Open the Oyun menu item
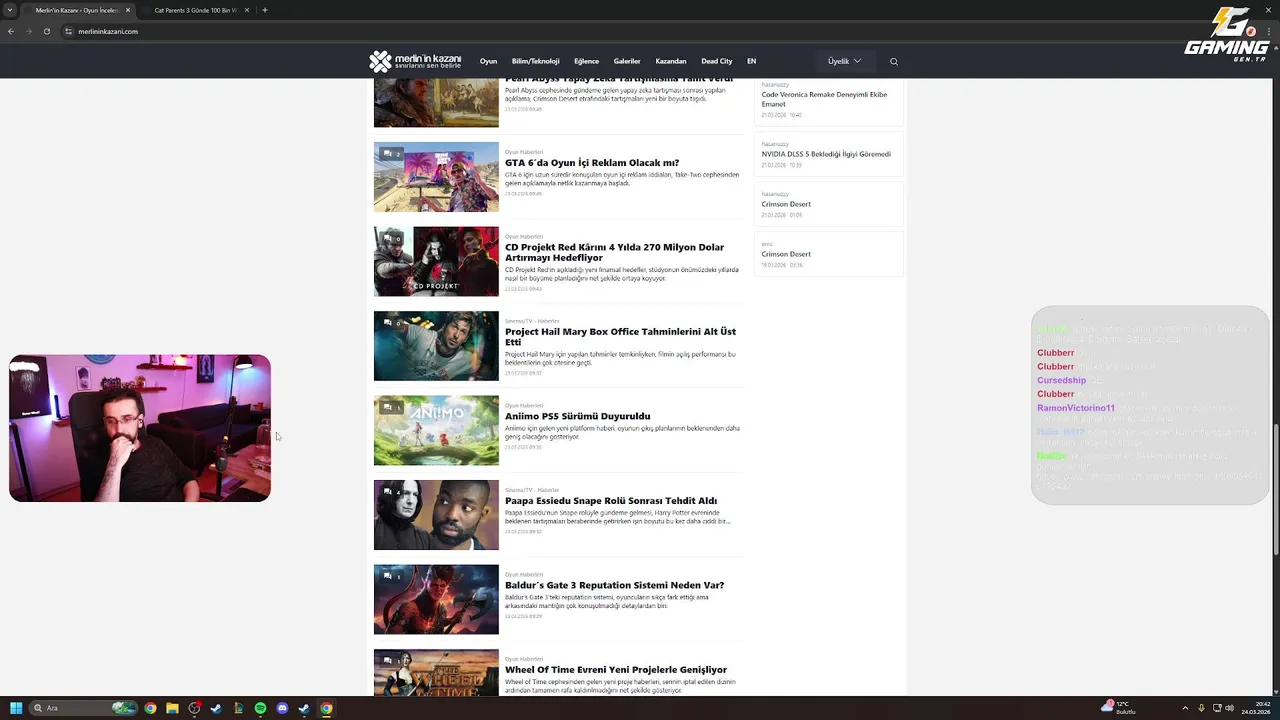 point(488,61)
